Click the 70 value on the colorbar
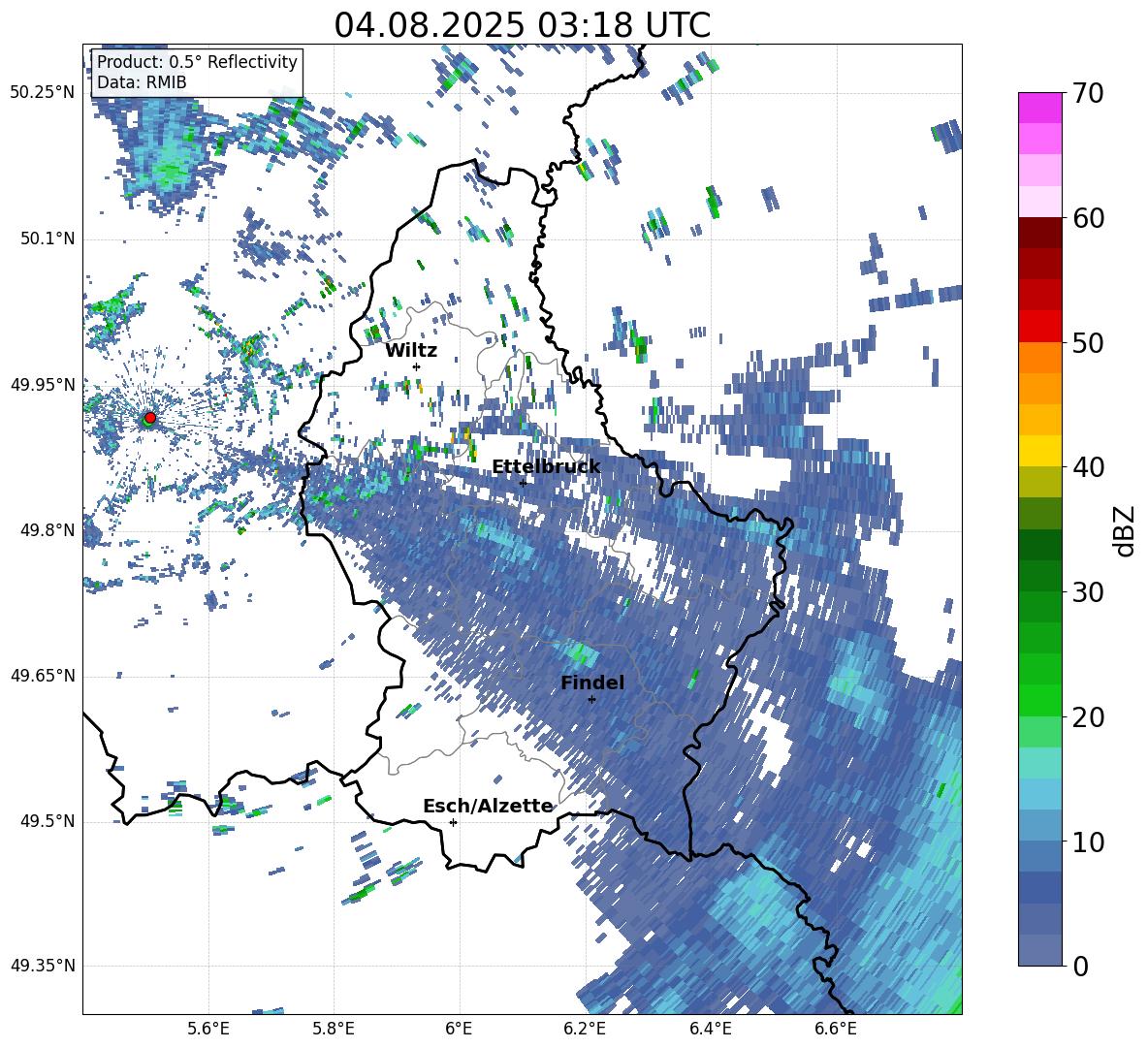Viewport: 1148px width, 1048px height. (x=1087, y=94)
